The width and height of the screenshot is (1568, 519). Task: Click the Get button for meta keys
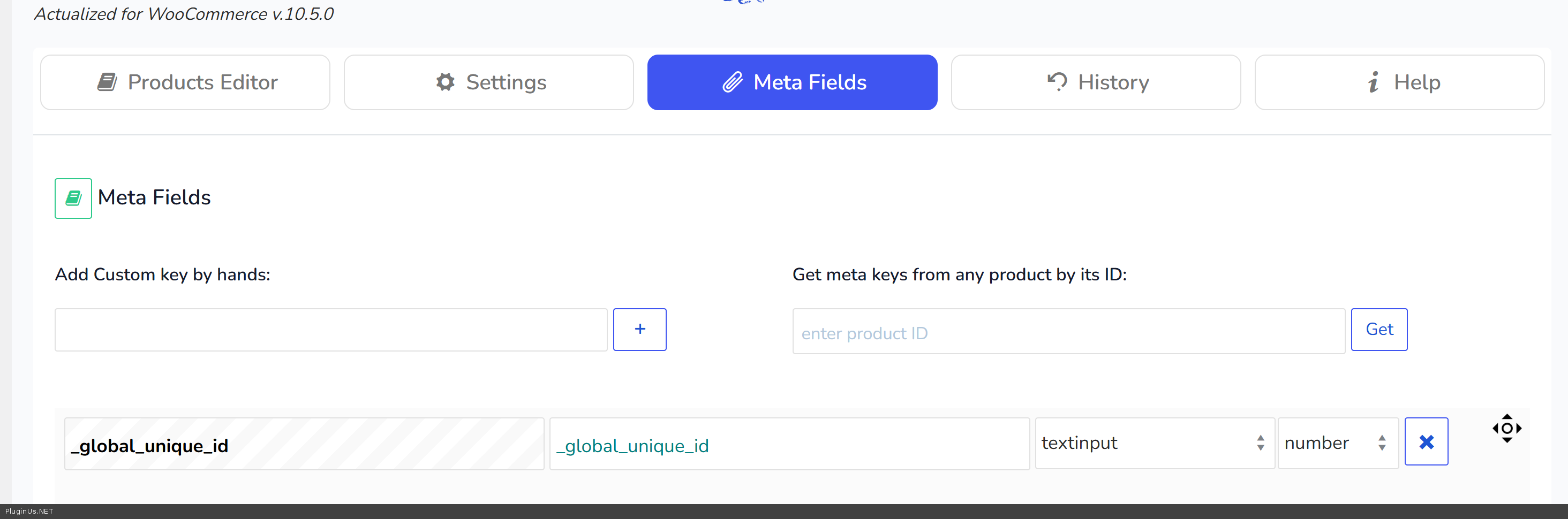click(x=1379, y=329)
